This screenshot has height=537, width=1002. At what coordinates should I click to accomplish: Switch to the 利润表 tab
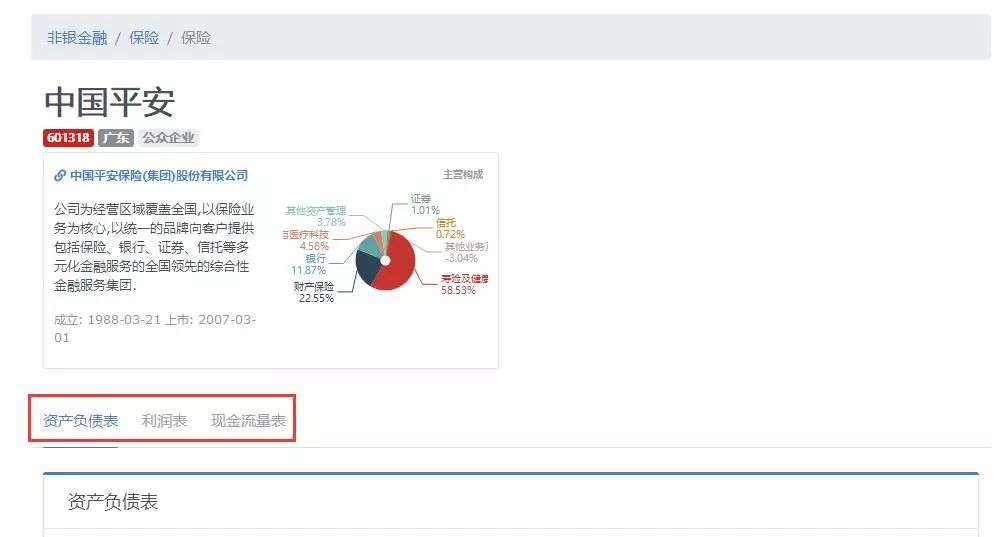[164, 421]
